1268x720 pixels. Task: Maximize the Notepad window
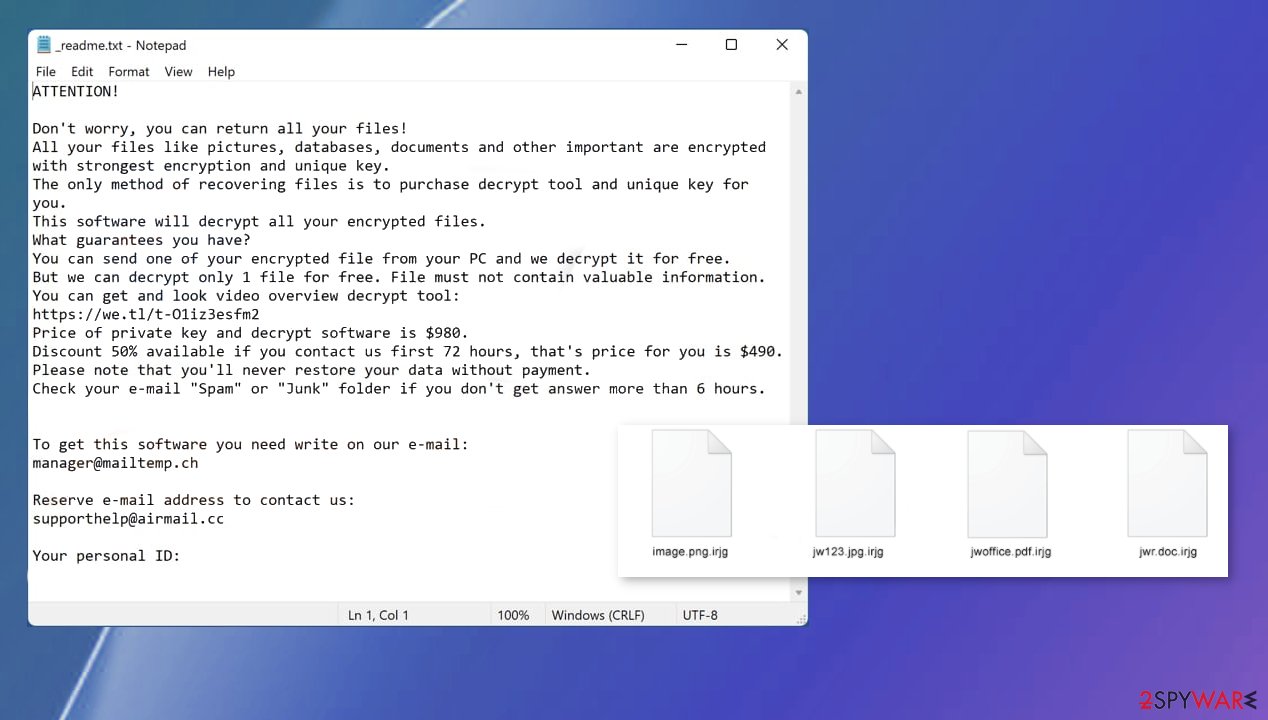(731, 45)
